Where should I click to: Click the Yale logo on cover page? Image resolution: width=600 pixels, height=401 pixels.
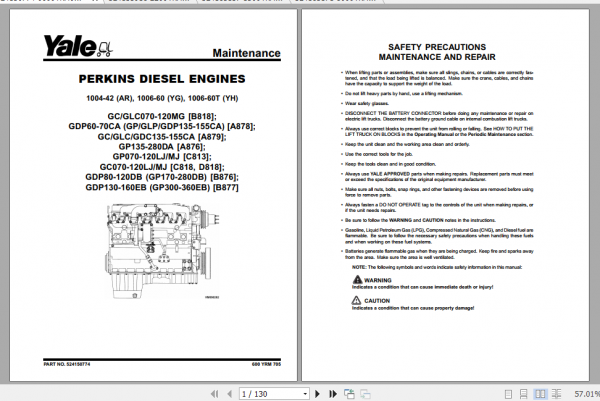tap(78, 46)
